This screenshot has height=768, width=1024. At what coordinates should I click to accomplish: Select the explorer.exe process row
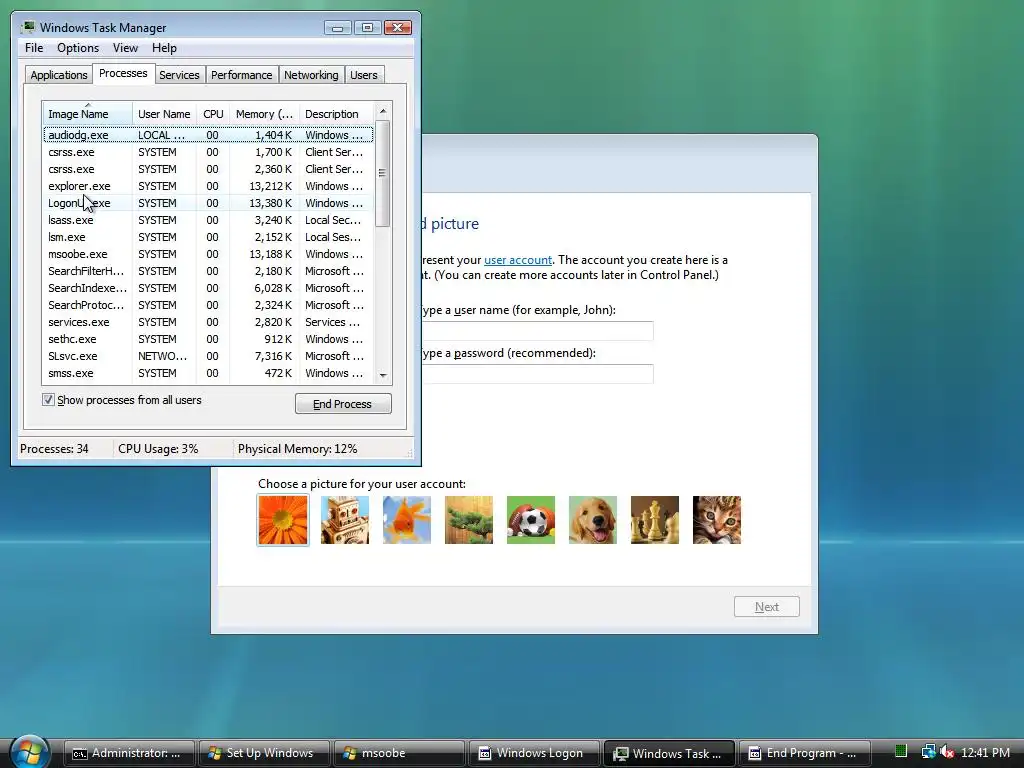[x=208, y=186]
